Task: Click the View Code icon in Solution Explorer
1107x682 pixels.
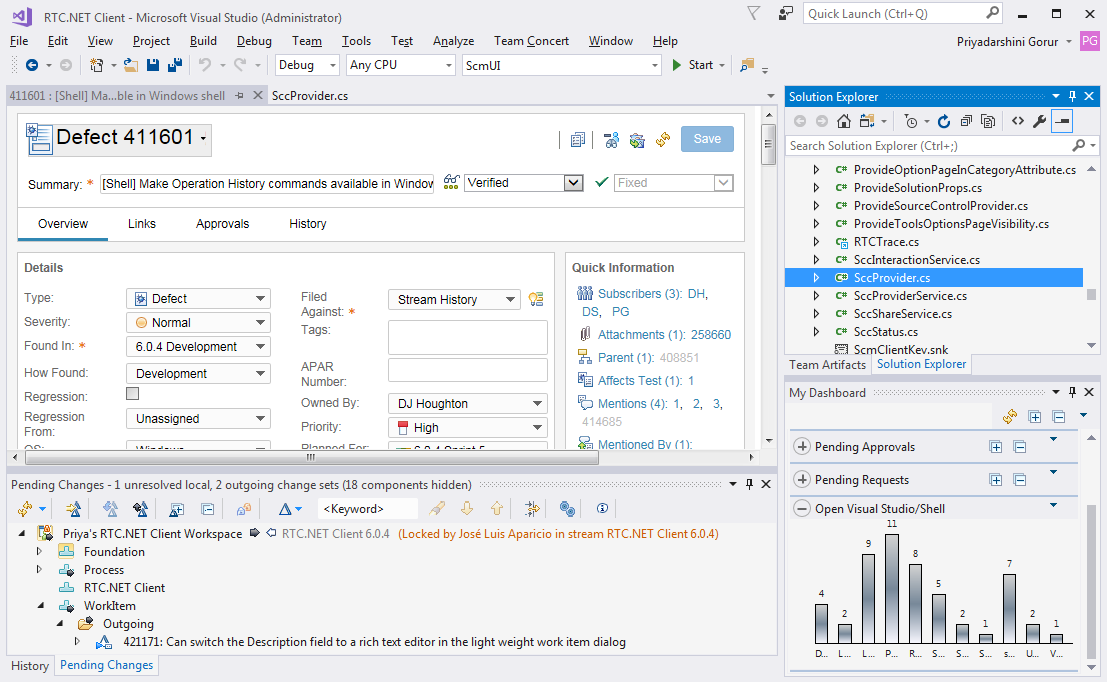Action: click(x=1017, y=121)
